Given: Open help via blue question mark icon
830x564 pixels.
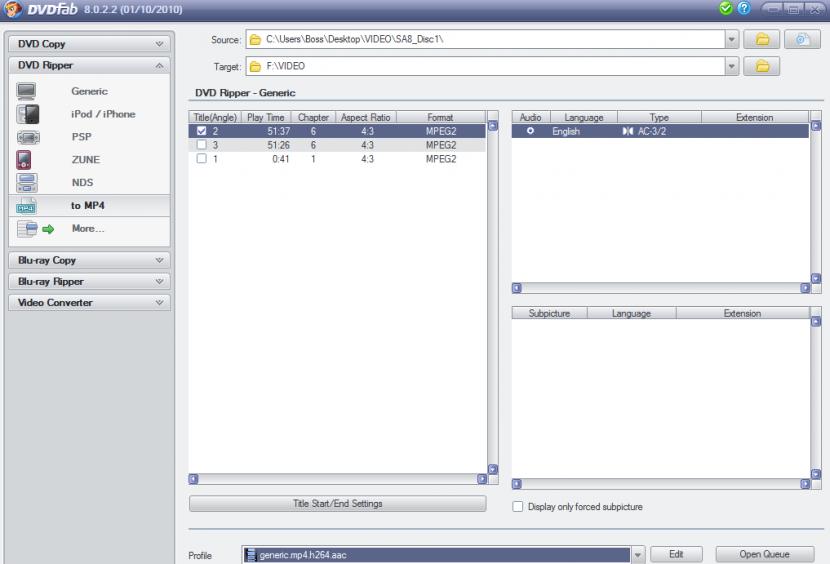Looking at the screenshot, I should pyautogui.click(x=744, y=8).
